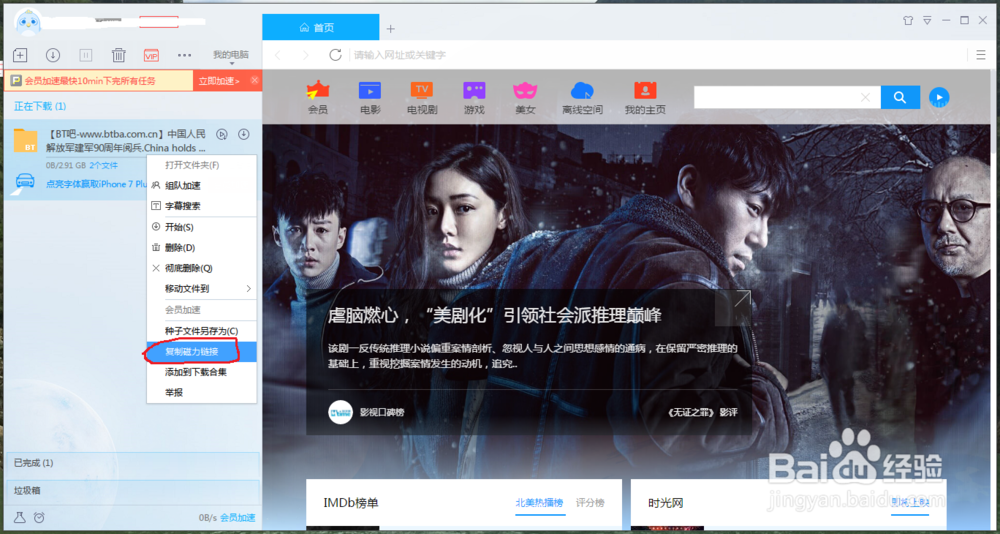Expand the 我的电脑 dropdown

231,57
